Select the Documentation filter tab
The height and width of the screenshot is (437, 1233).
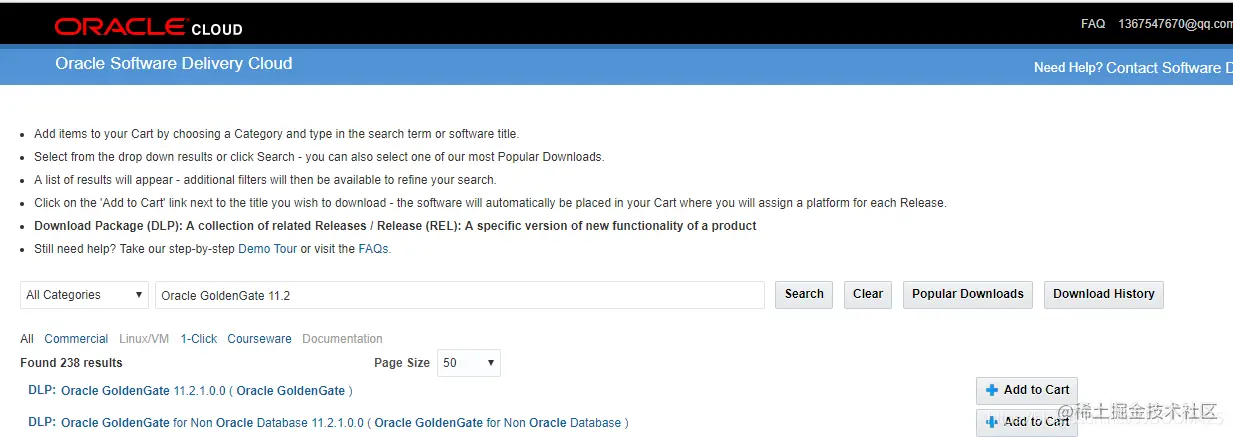pos(343,339)
